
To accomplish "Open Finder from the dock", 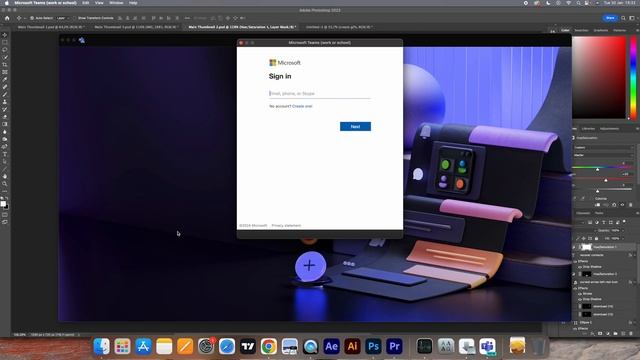I will tap(101, 347).
